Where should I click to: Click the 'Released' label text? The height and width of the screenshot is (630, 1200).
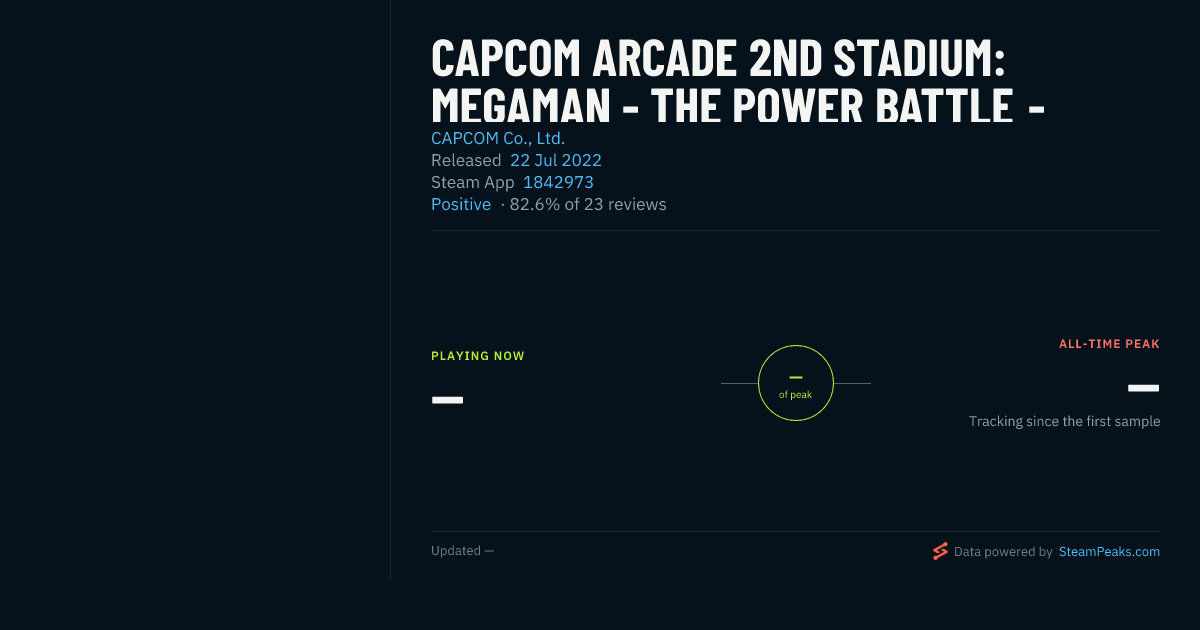point(466,160)
